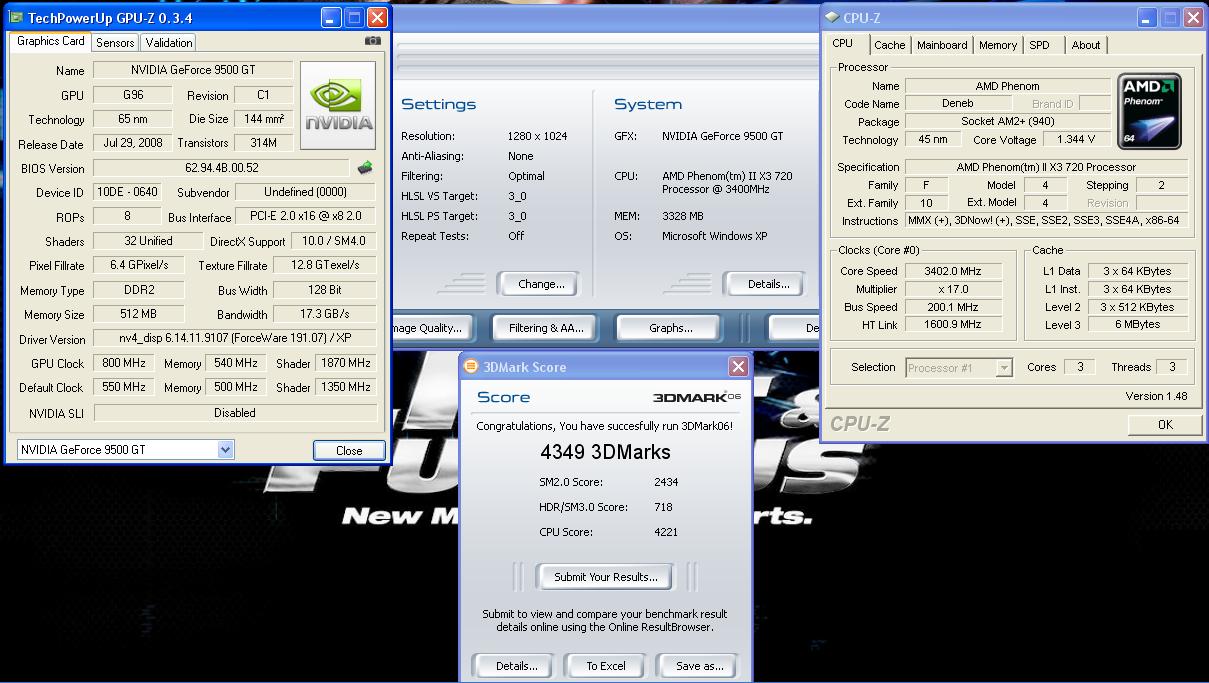Click the Save as... button
Image resolution: width=1209 pixels, height=683 pixels.
point(699,666)
